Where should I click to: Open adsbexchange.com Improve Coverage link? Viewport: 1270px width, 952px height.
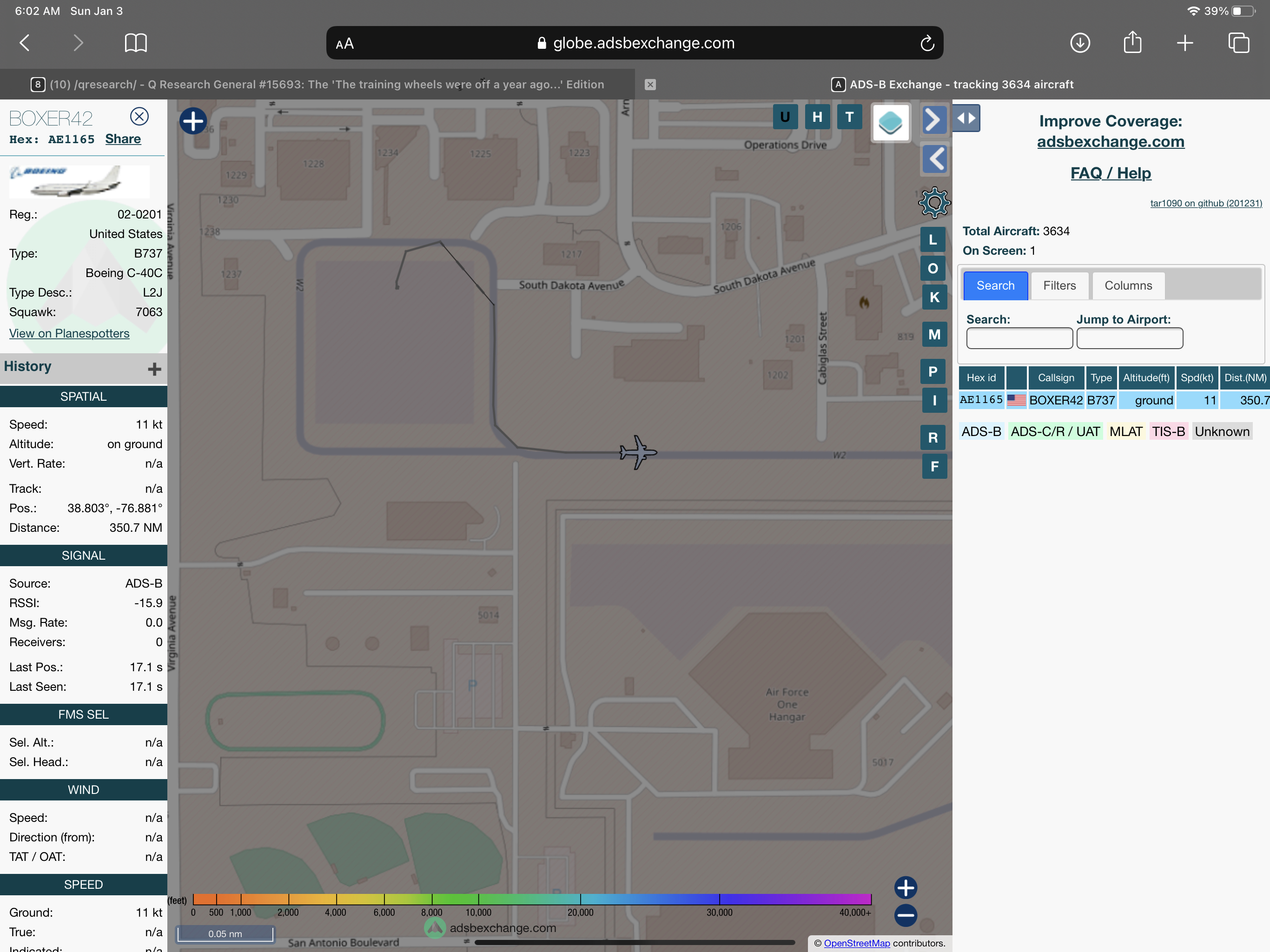pos(1111,141)
